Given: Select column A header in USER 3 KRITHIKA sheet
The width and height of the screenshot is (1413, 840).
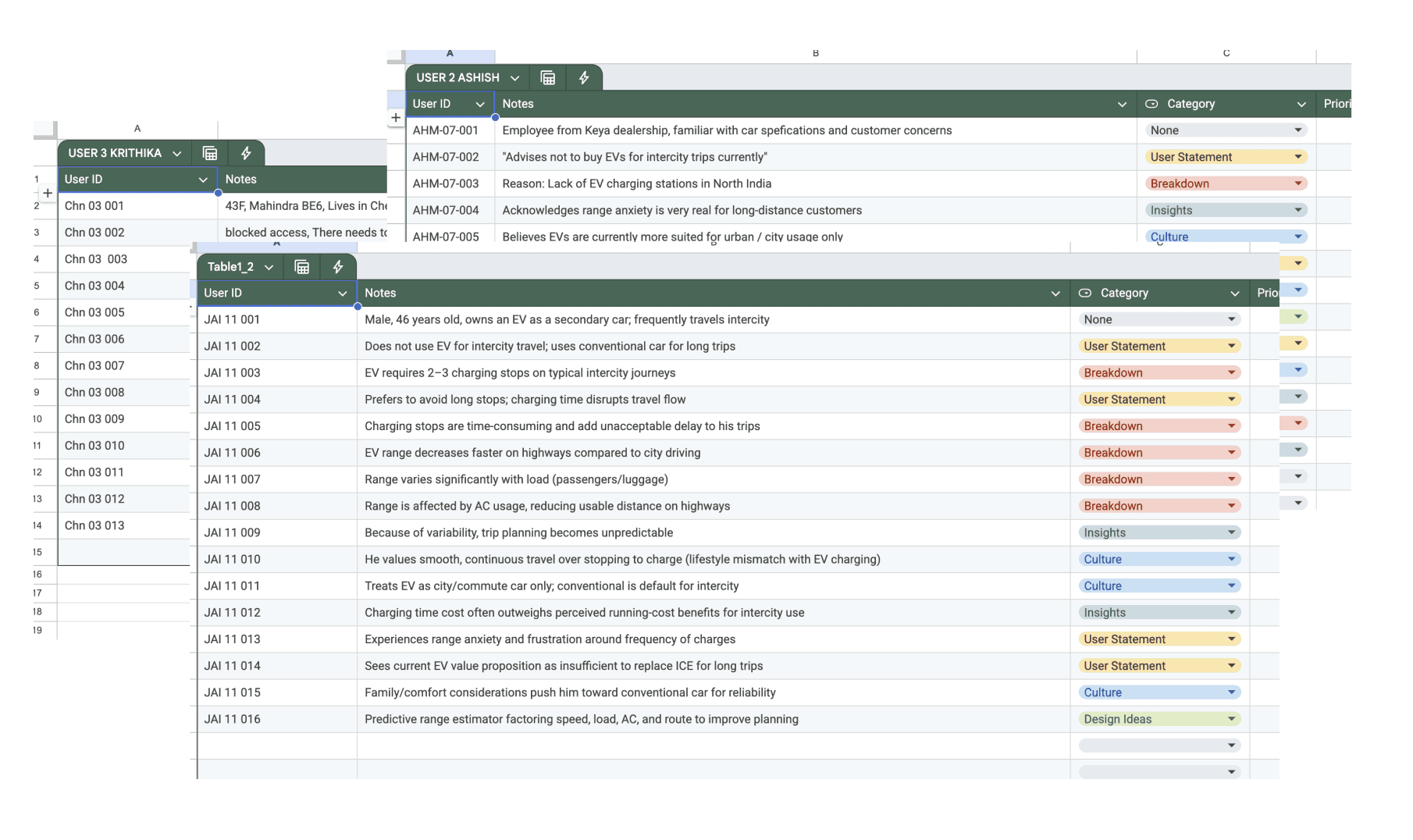Looking at the screenshot, I should point(137,128).
